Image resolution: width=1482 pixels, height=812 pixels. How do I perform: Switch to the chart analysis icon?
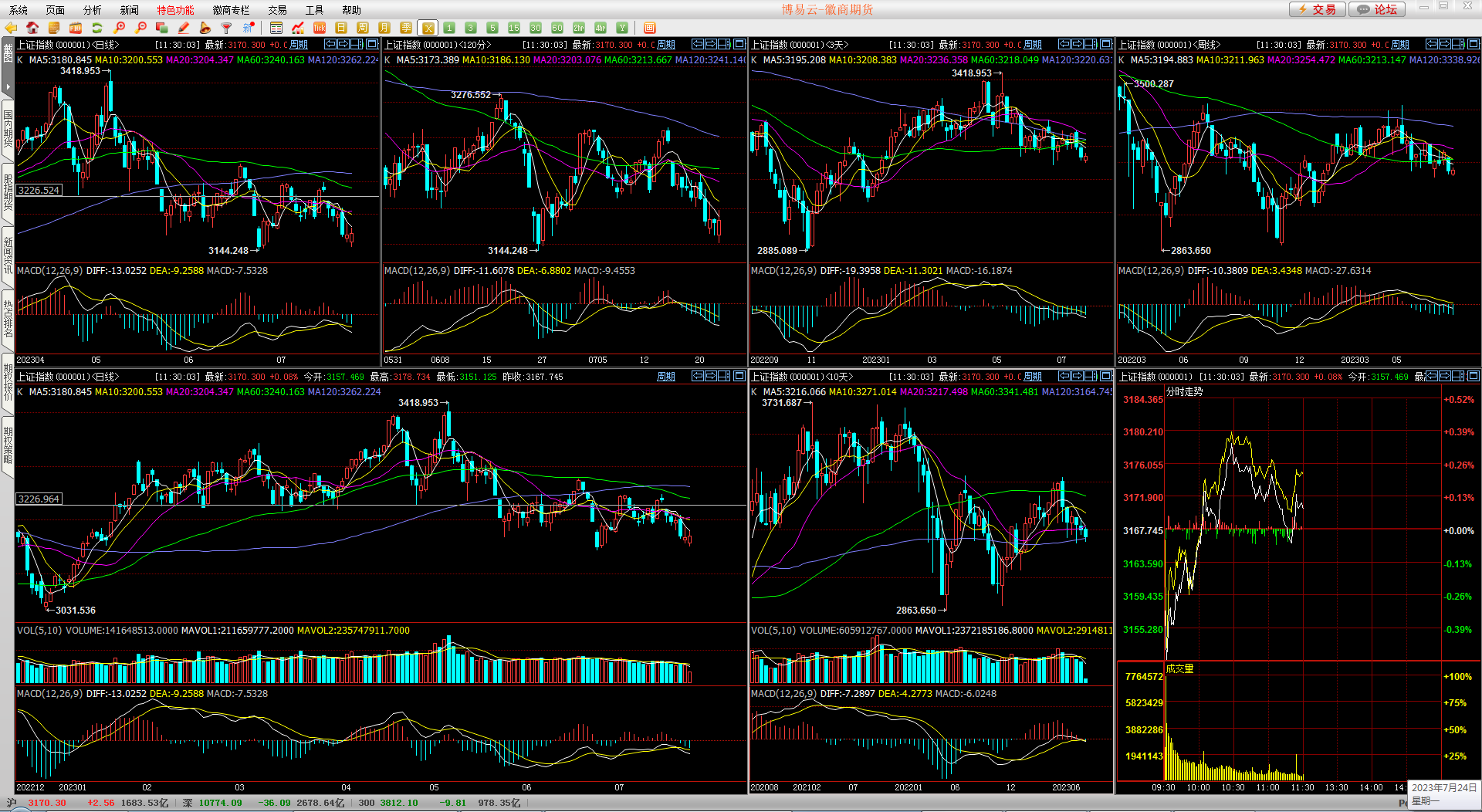coord(298,28)
